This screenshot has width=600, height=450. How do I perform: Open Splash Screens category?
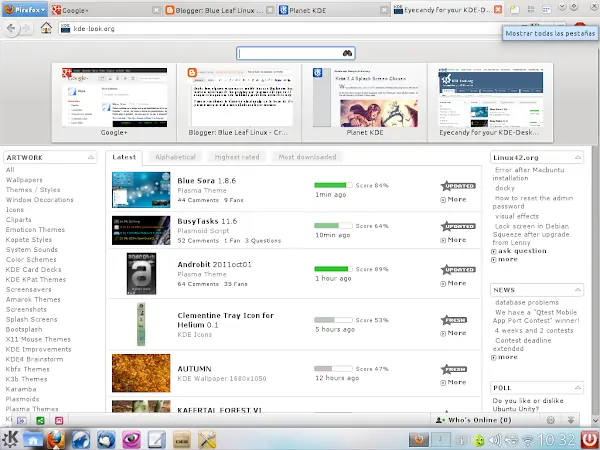(x=31, y=319)
